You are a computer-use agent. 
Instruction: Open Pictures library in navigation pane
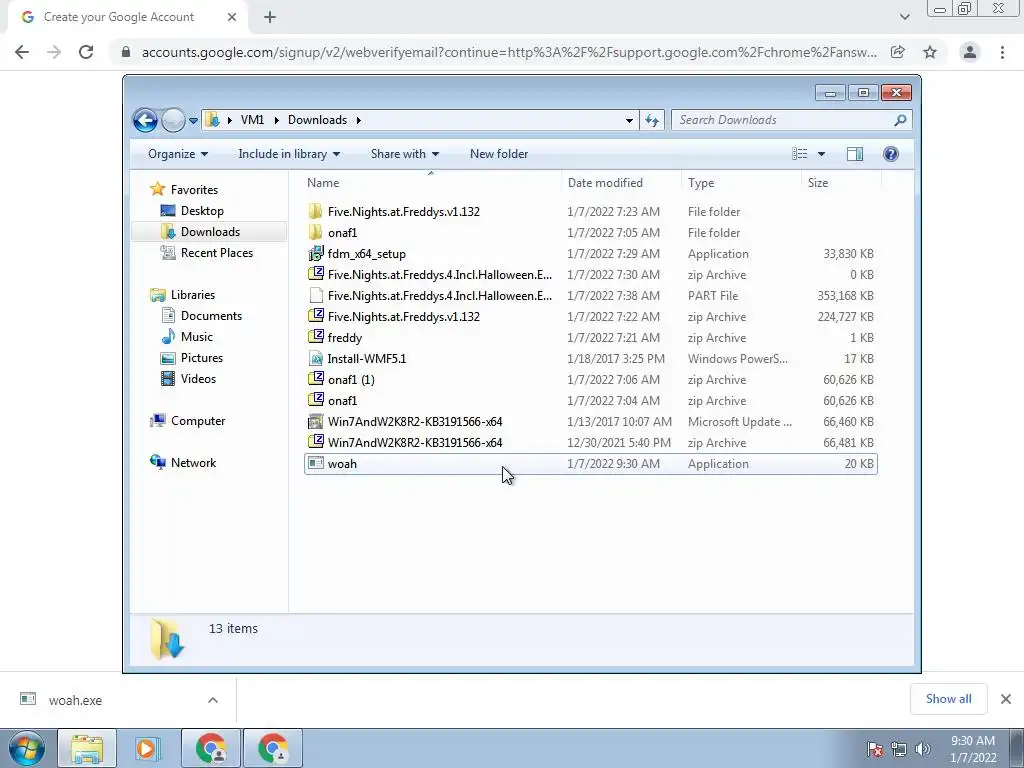202,358
